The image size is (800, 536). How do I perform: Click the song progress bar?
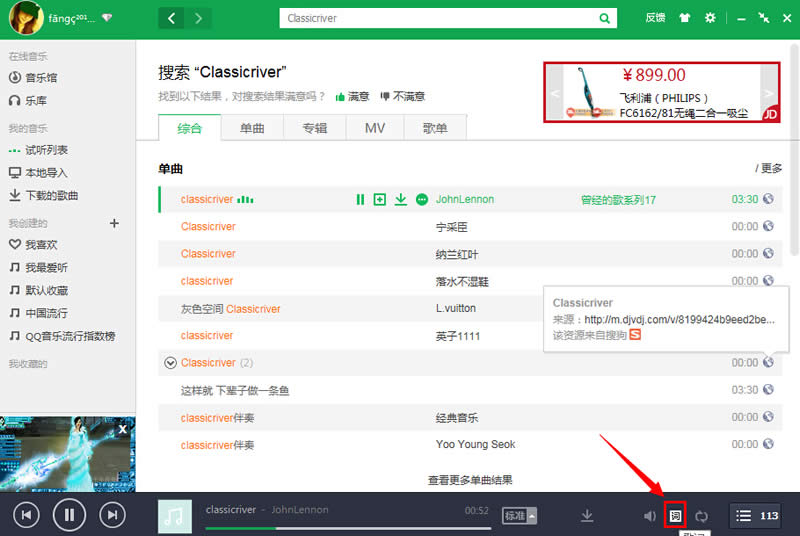pyautogui.click(x=340, y=528)
